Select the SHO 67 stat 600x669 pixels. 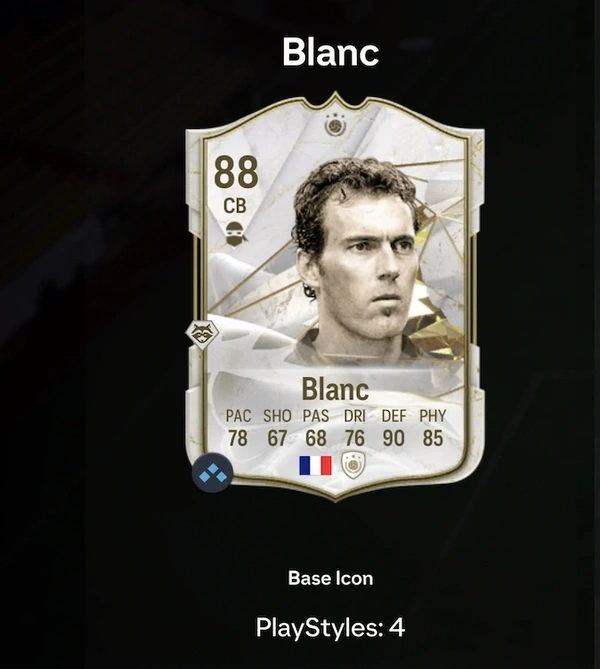277,428
